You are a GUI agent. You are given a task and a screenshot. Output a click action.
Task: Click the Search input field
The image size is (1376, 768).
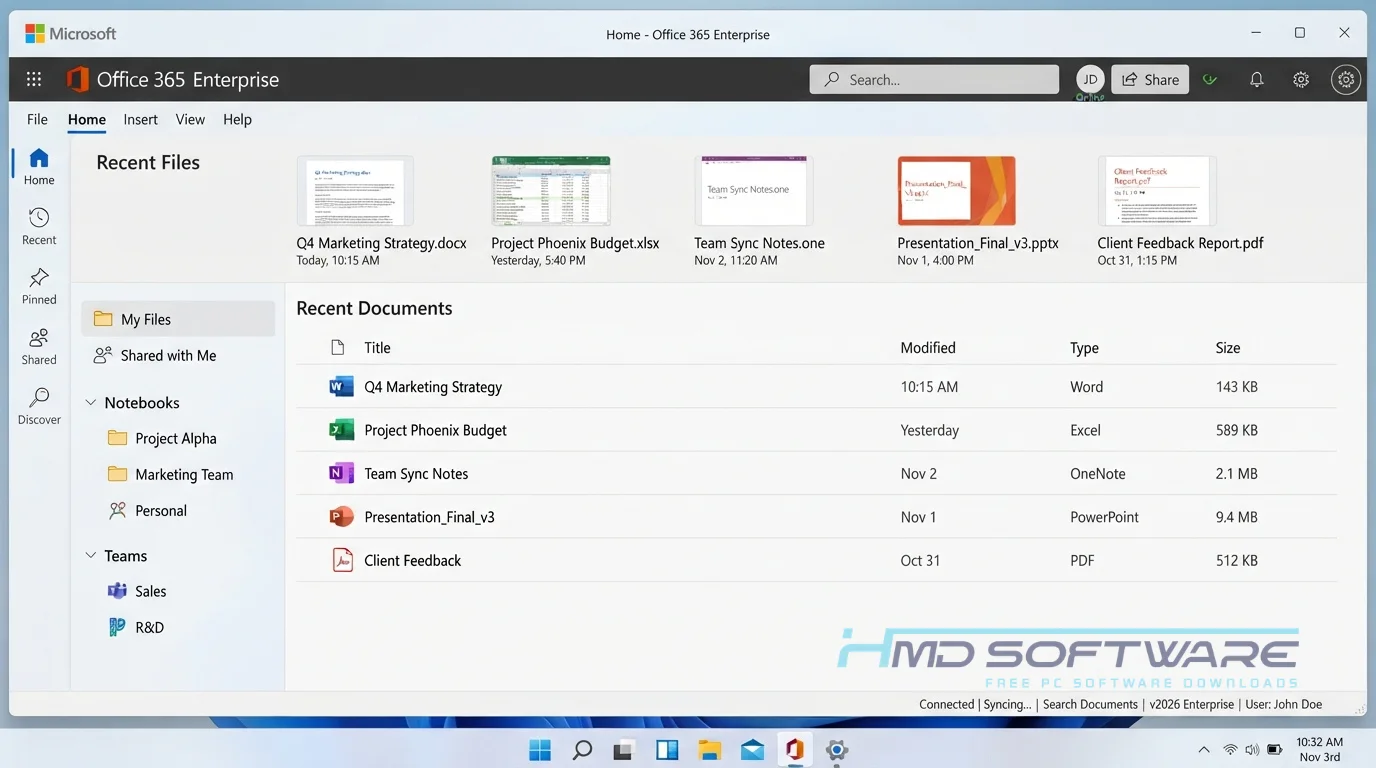click(934, 80)
